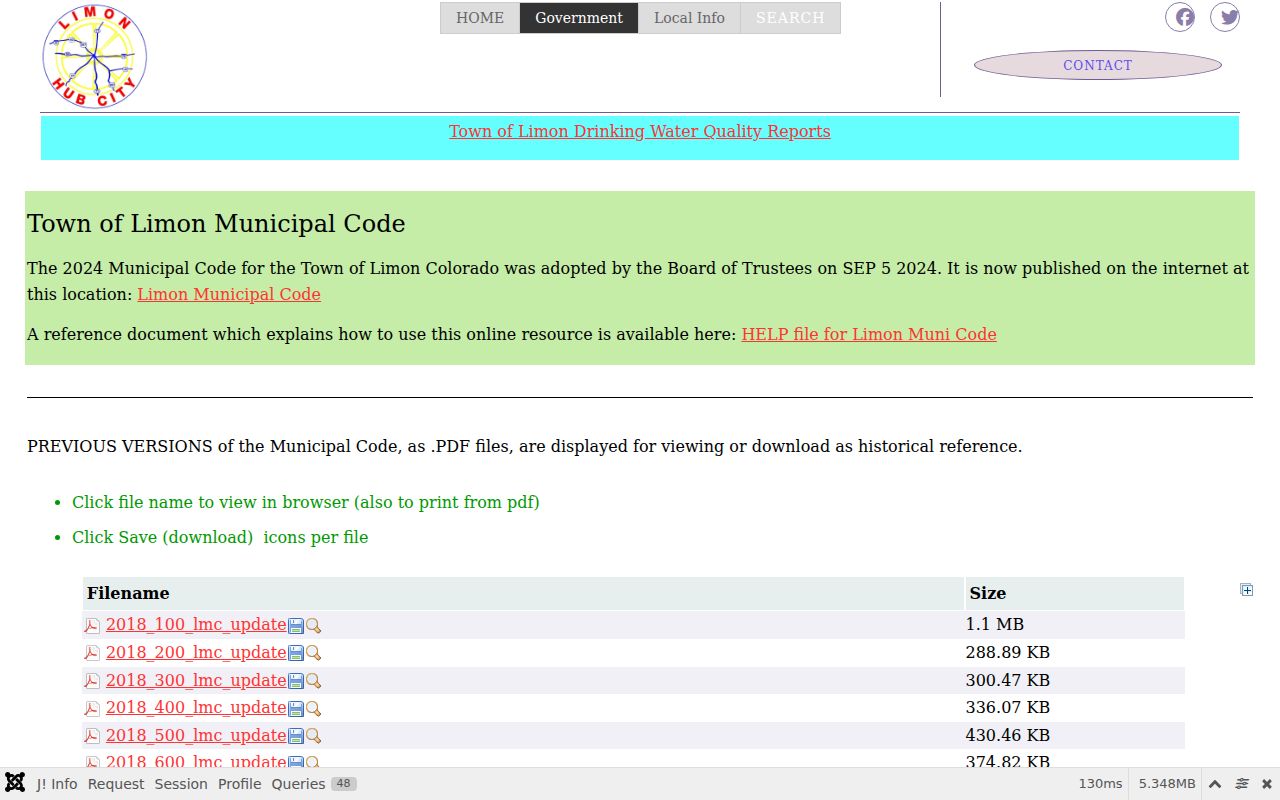Click the PDF icon beside 2018_300_lmc_update
Image resolution: width=1280 pixels, height=800 pixels.
click(92, 681)
